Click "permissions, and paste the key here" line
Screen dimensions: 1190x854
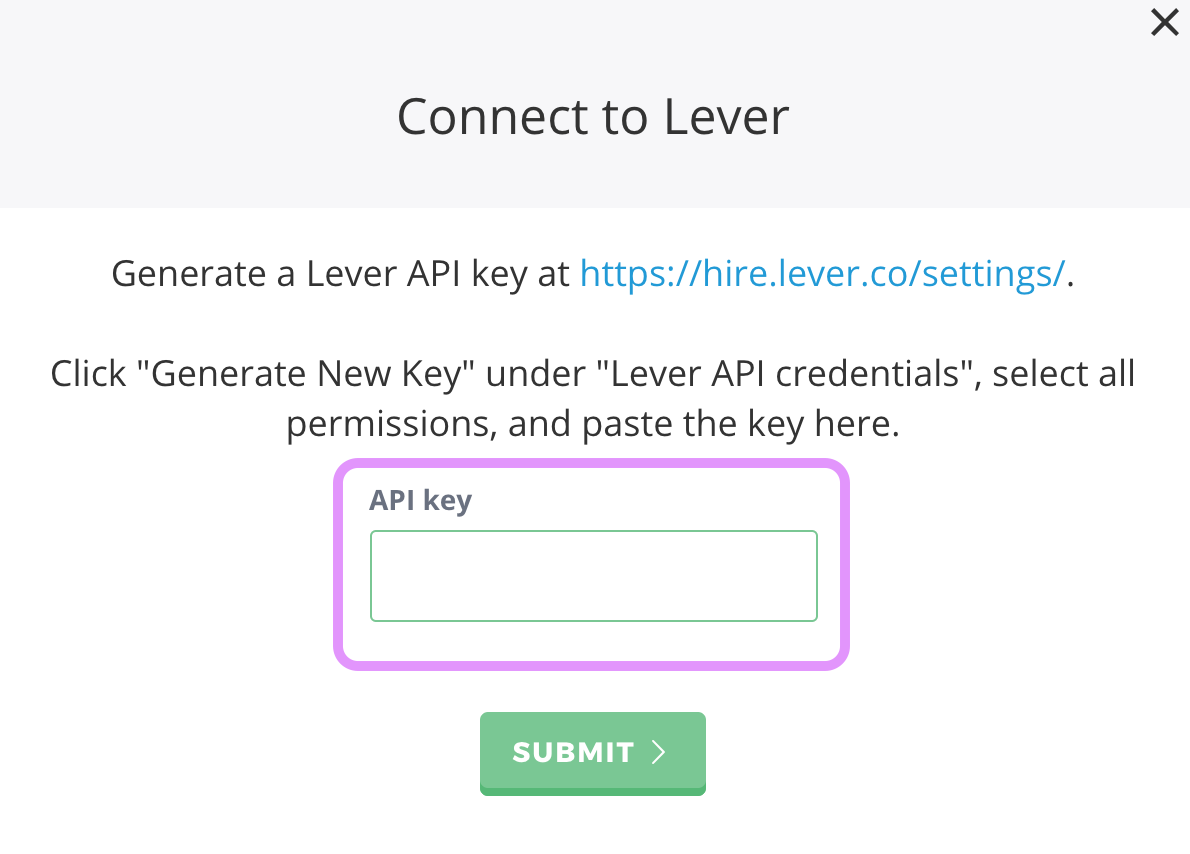coord(593,425)
